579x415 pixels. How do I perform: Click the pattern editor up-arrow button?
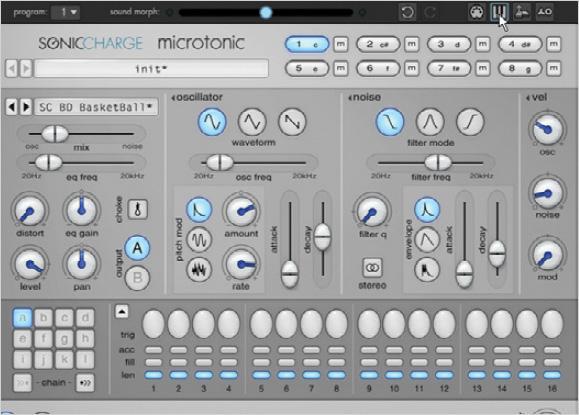coord(122,311)
